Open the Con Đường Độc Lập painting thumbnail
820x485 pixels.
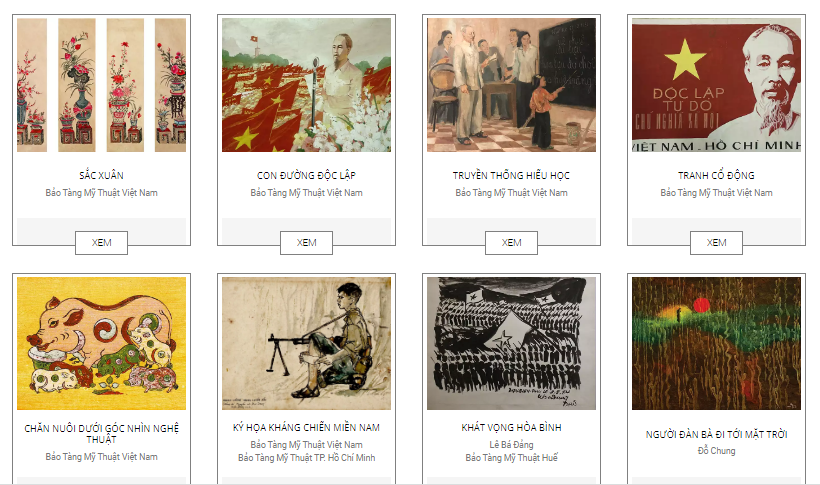tap(306, 85)
